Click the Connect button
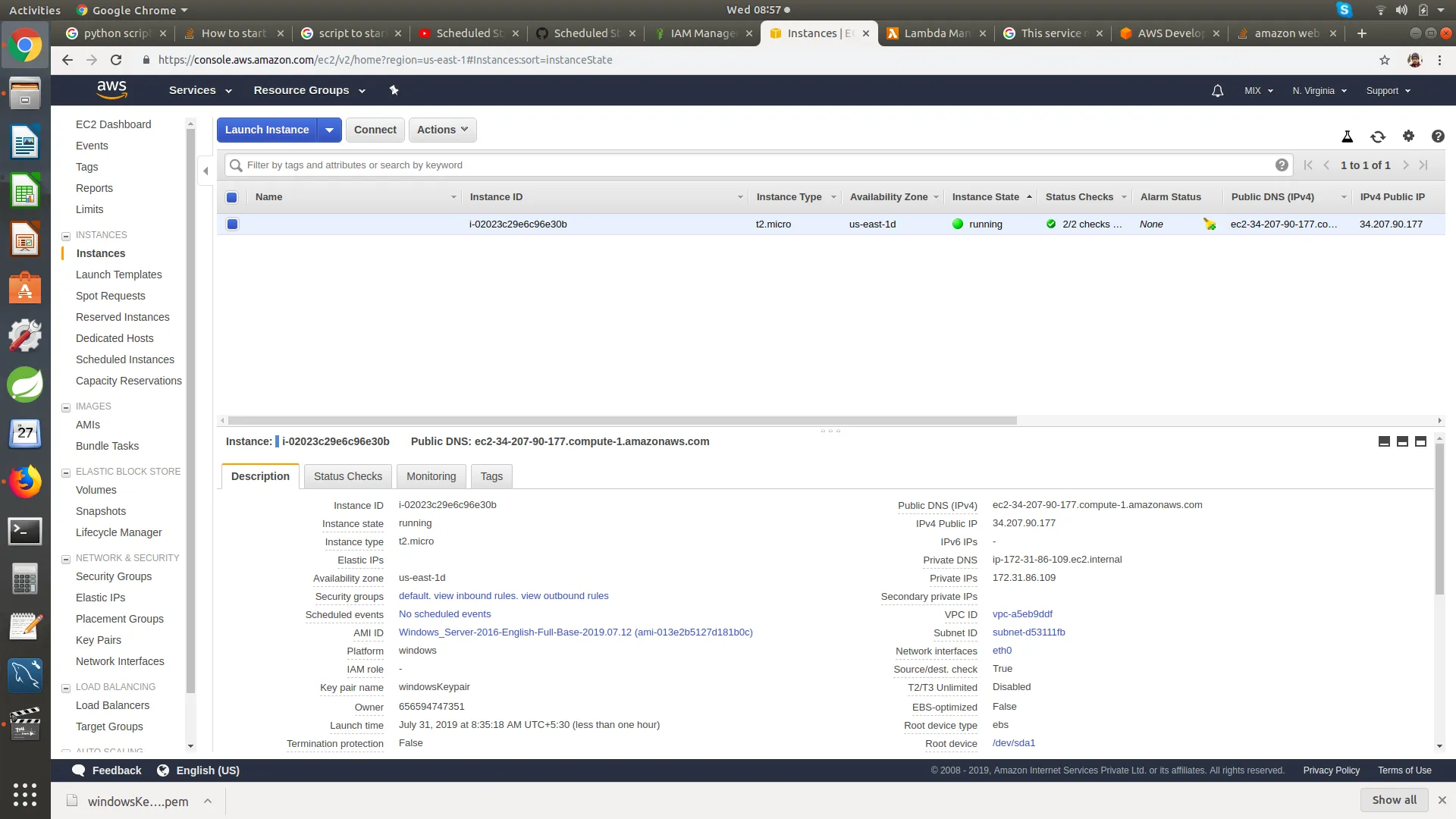 click(375, 130)
